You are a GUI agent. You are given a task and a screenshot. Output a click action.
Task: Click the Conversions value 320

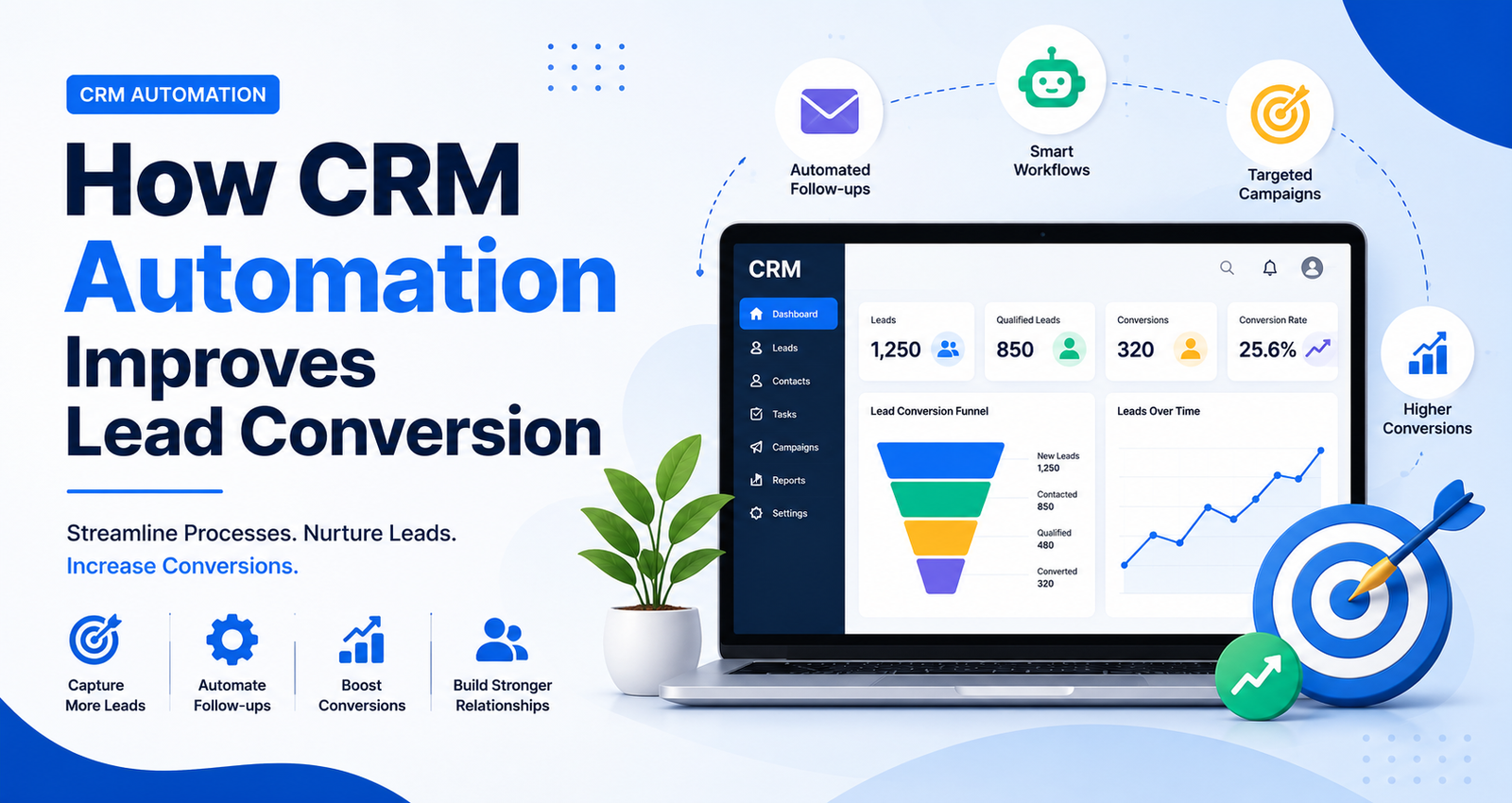tap(1136, 350)
